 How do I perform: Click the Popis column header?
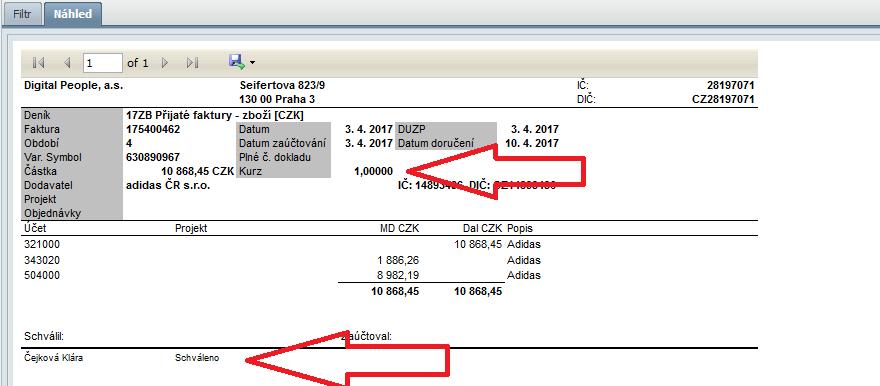click(x=520, y=228)
